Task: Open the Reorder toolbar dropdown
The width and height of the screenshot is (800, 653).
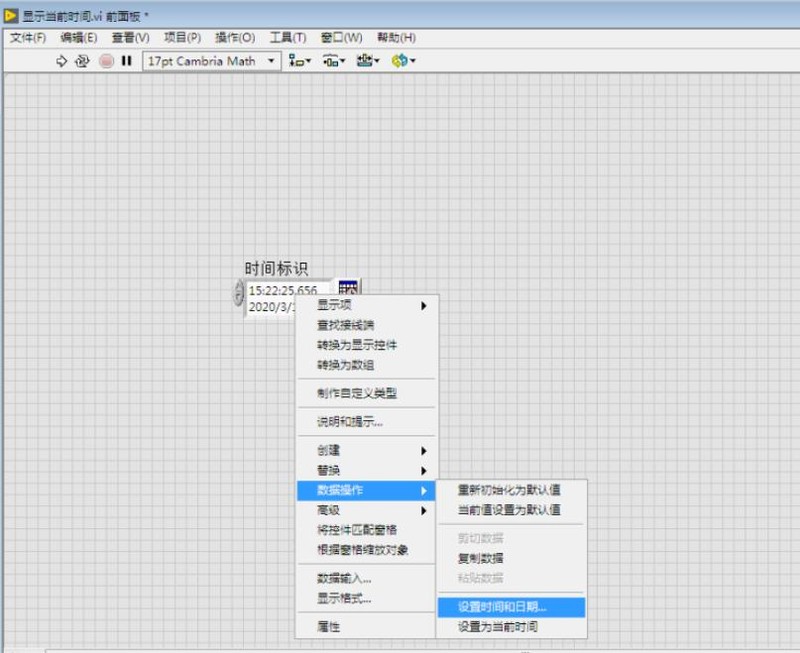Action: (403, 61)
